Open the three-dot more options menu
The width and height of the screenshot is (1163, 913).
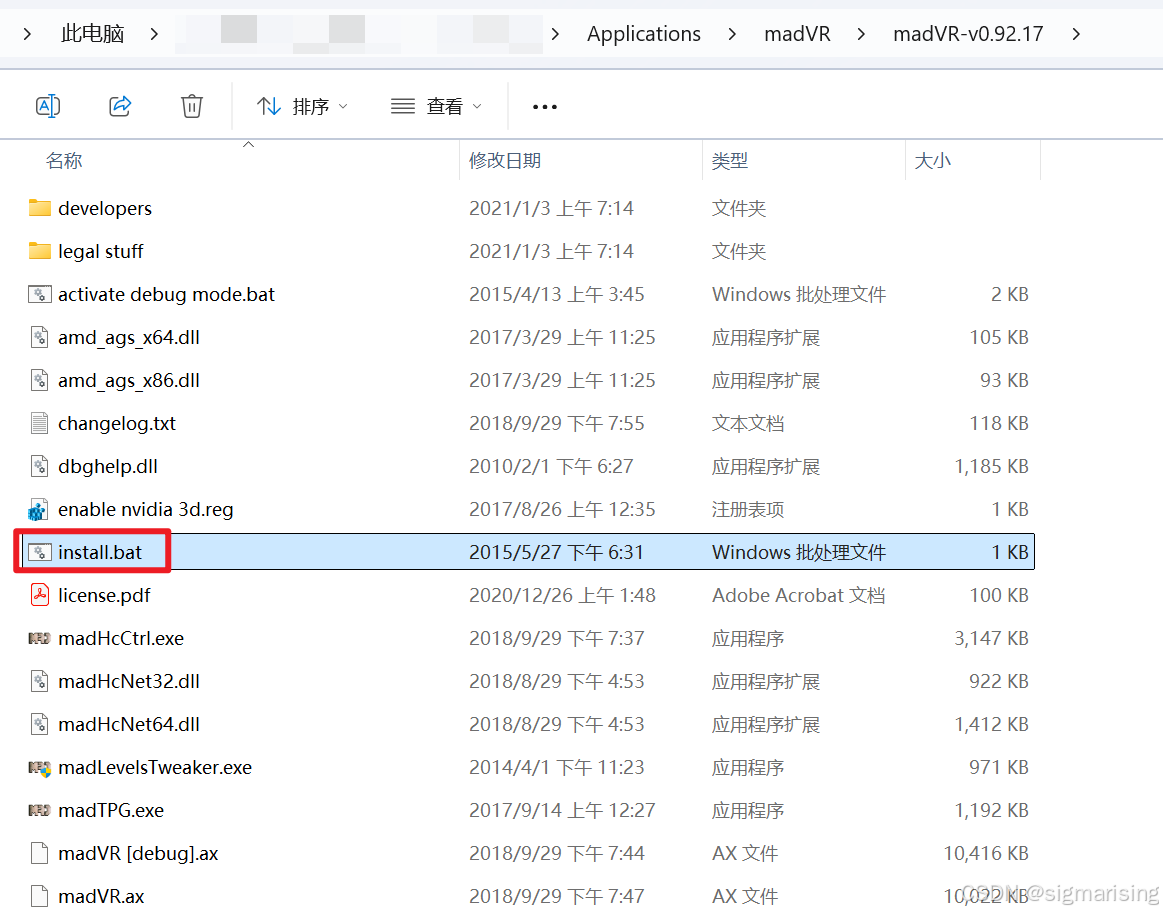544,107
